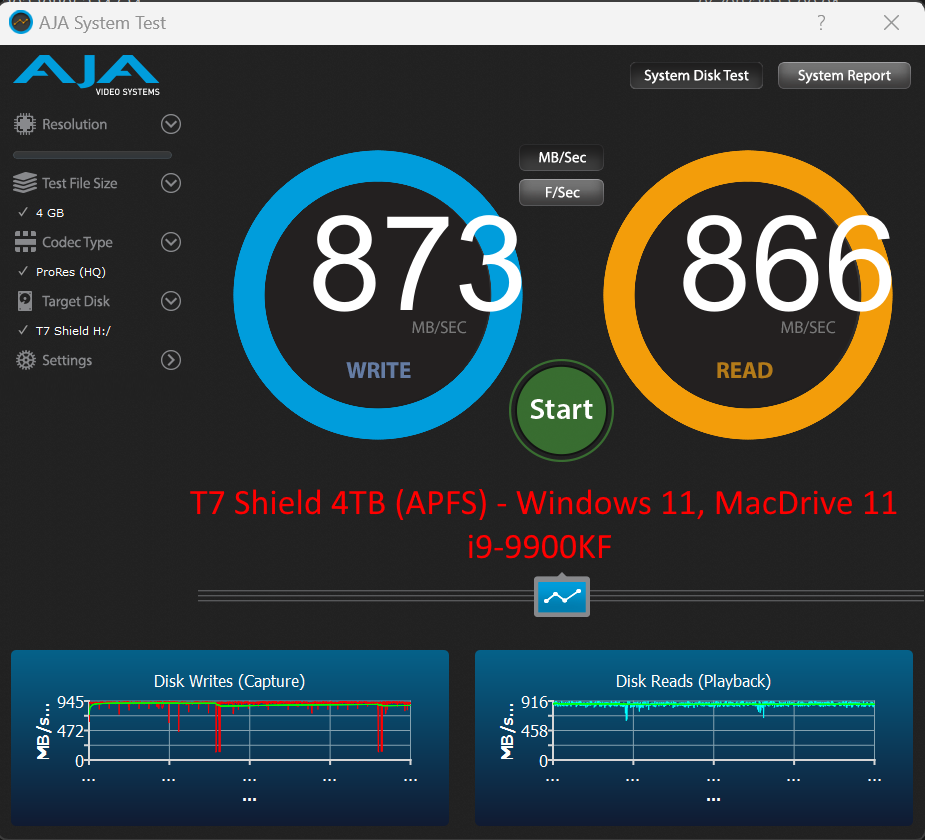Select the T7 Shield H:/ target disk
925x840 pixels.
coord(64,330)
